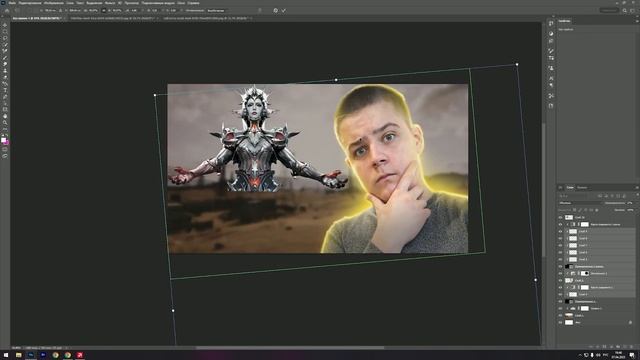Toggle warp mode in transform options bar
640x360 pixels.
260,11
